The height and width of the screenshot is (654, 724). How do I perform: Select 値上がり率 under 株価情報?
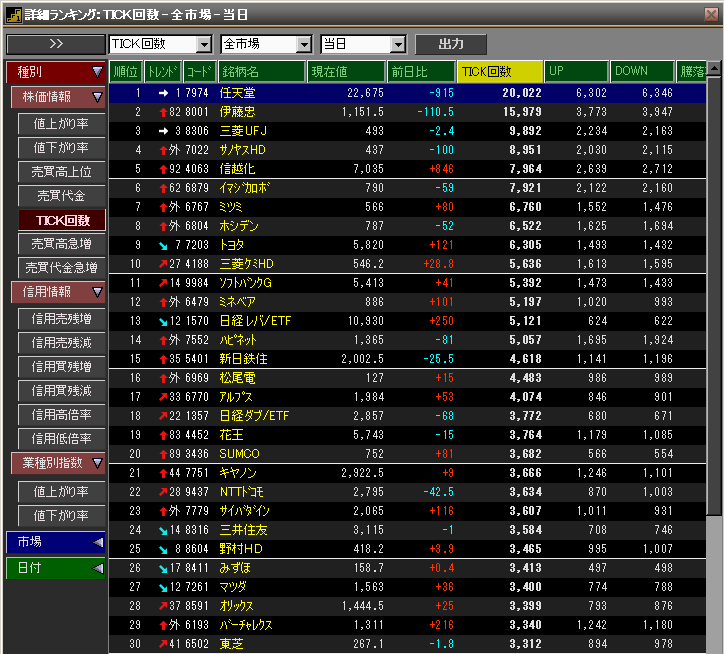click(61, 124)
